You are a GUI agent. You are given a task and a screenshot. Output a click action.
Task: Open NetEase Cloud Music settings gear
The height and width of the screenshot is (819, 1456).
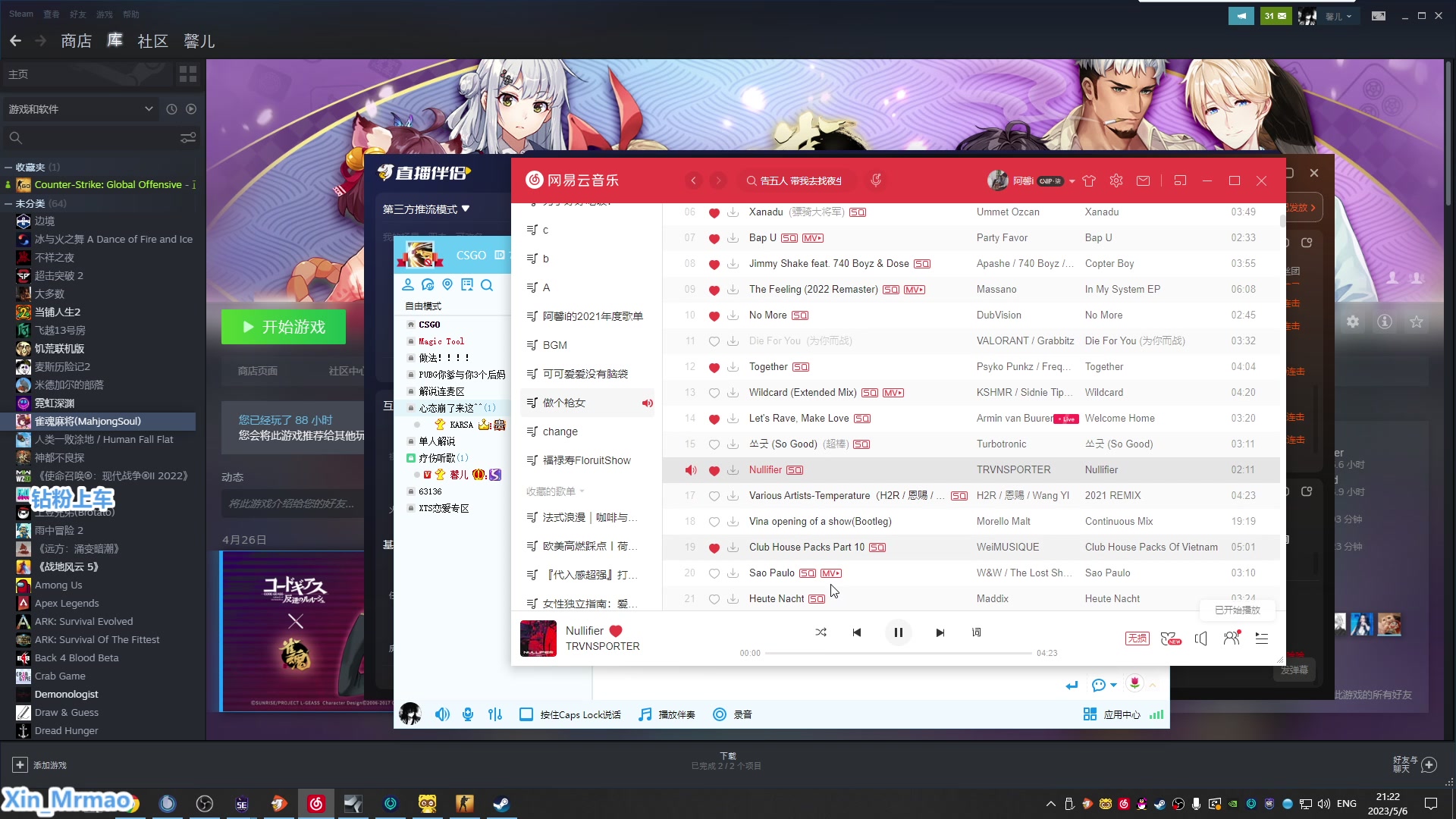tap(1116, 180)
